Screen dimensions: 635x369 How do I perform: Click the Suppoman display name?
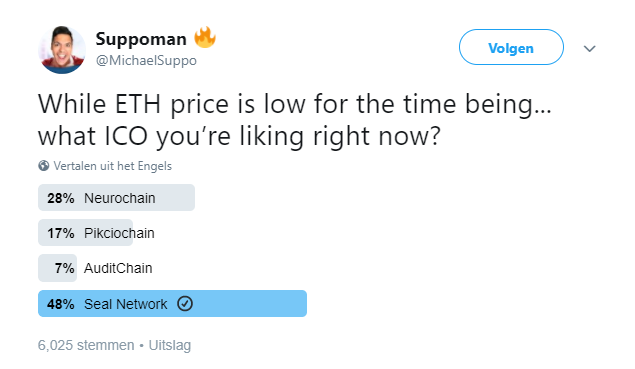141,39
